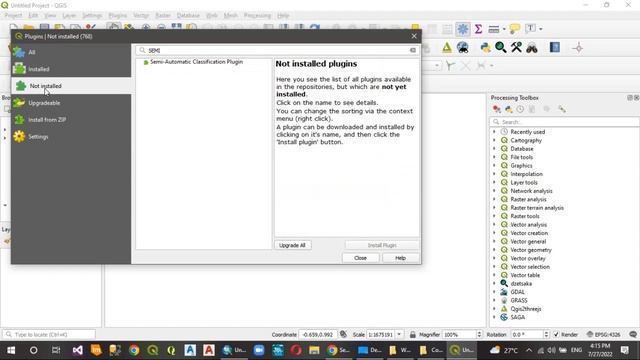Clear the plugin search text
640x360 pixels.
click(413, 50)
